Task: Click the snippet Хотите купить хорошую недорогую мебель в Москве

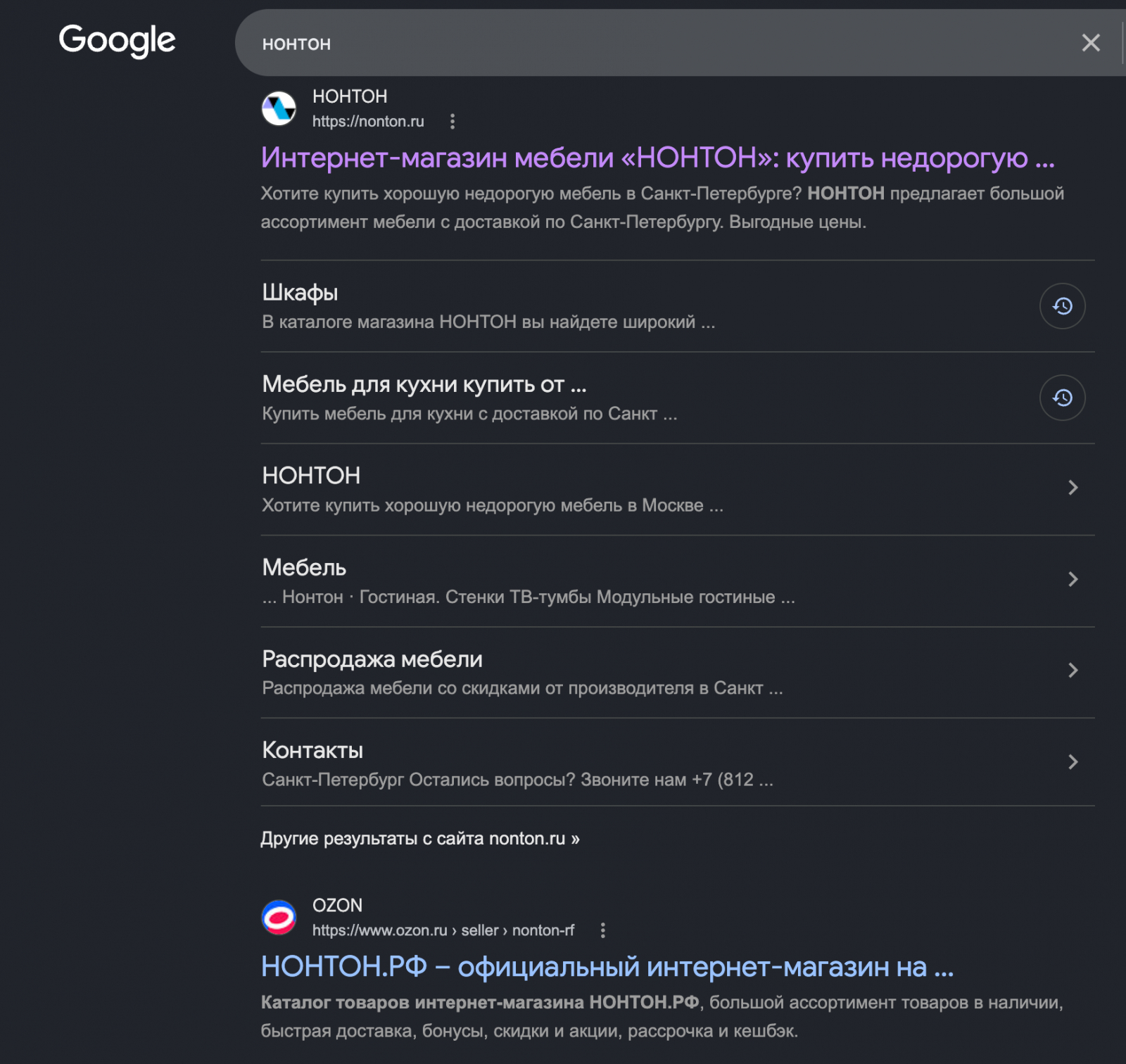Action: tap(493, 505)
